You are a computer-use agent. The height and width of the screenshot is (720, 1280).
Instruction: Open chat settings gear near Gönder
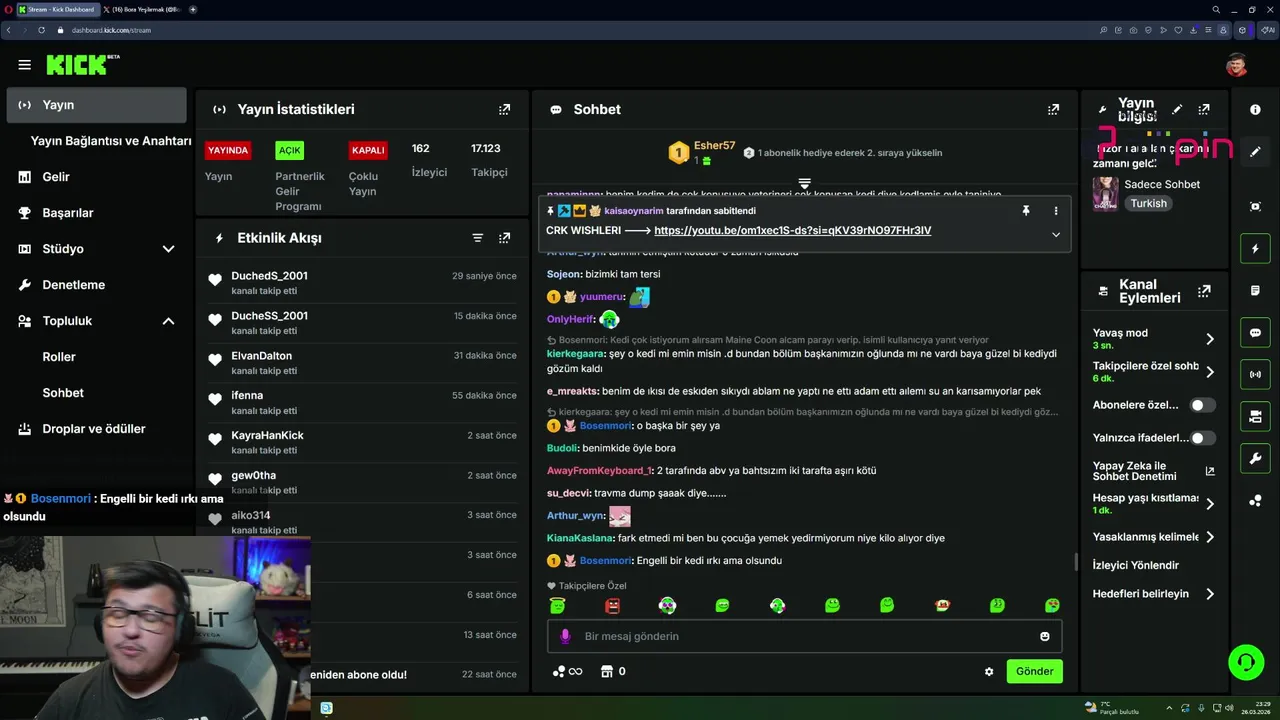tap(989, 672)
